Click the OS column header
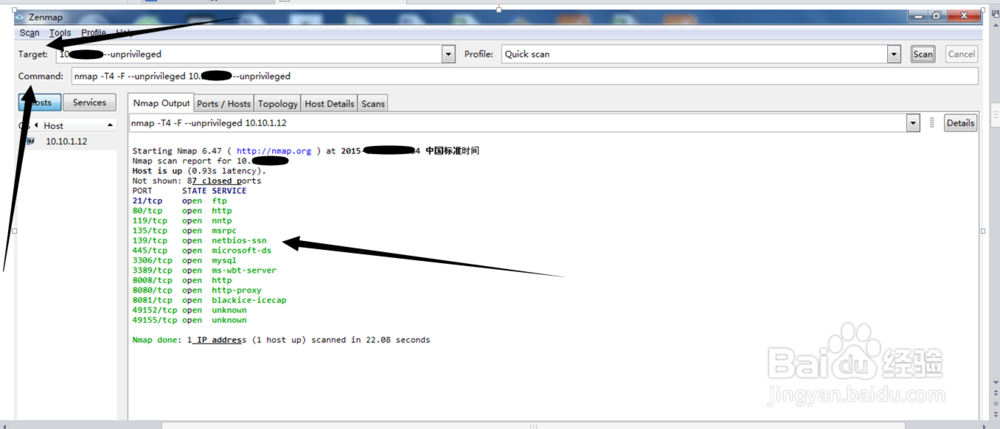 pos(24,126)
